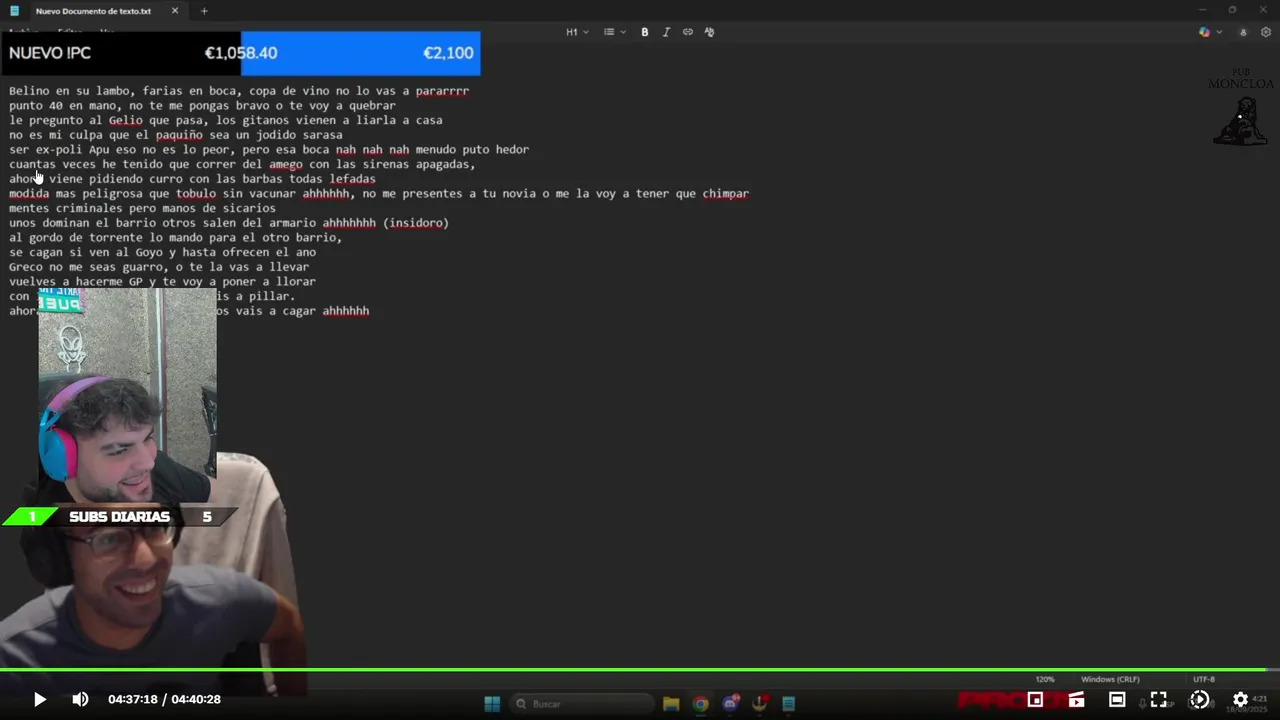Click the word 'chimpar' at line end
This screenshot has height=720, width=1280.
pyautogui.click(x=725, y=194)
